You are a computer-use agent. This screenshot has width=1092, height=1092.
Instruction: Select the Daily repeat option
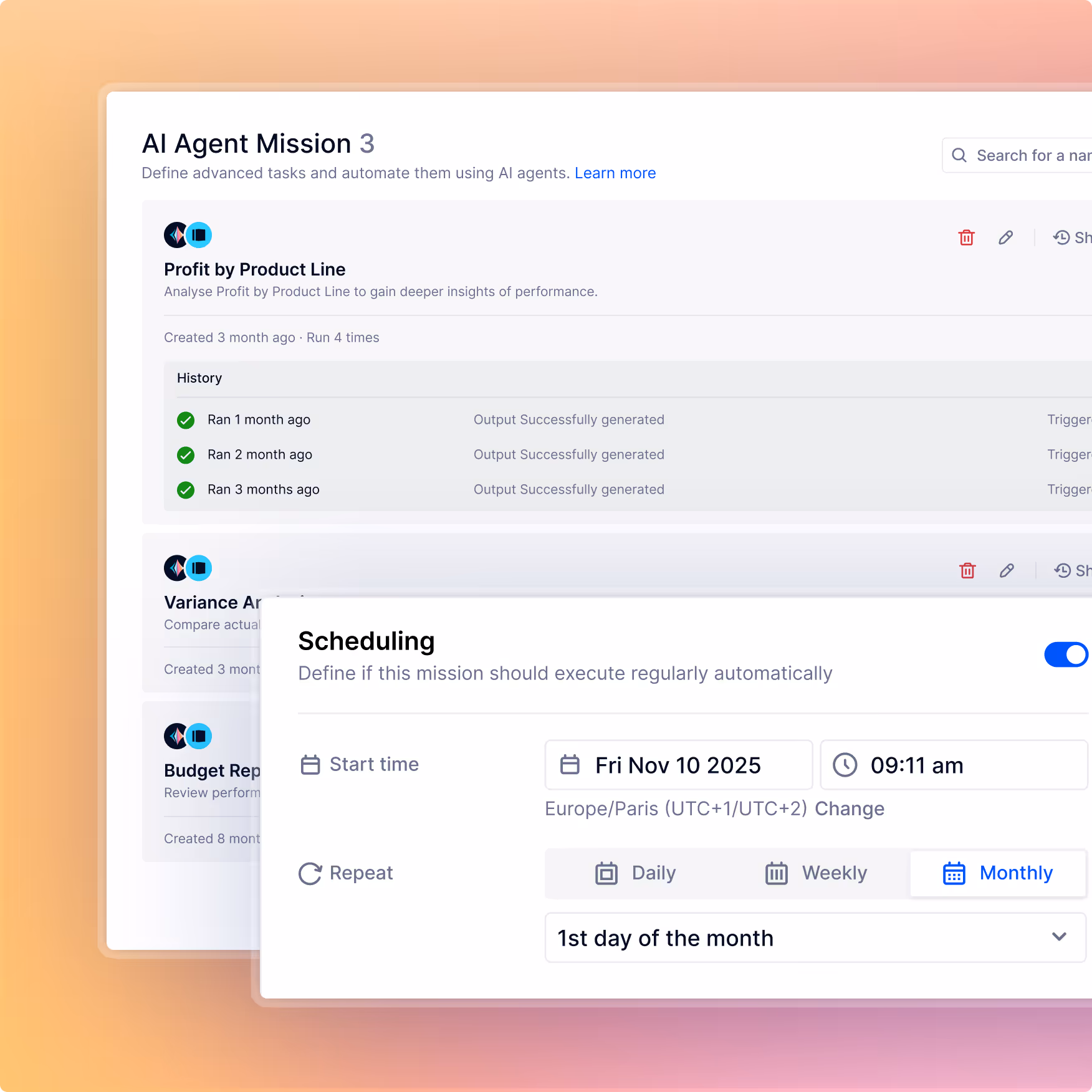tap(635, 873)
